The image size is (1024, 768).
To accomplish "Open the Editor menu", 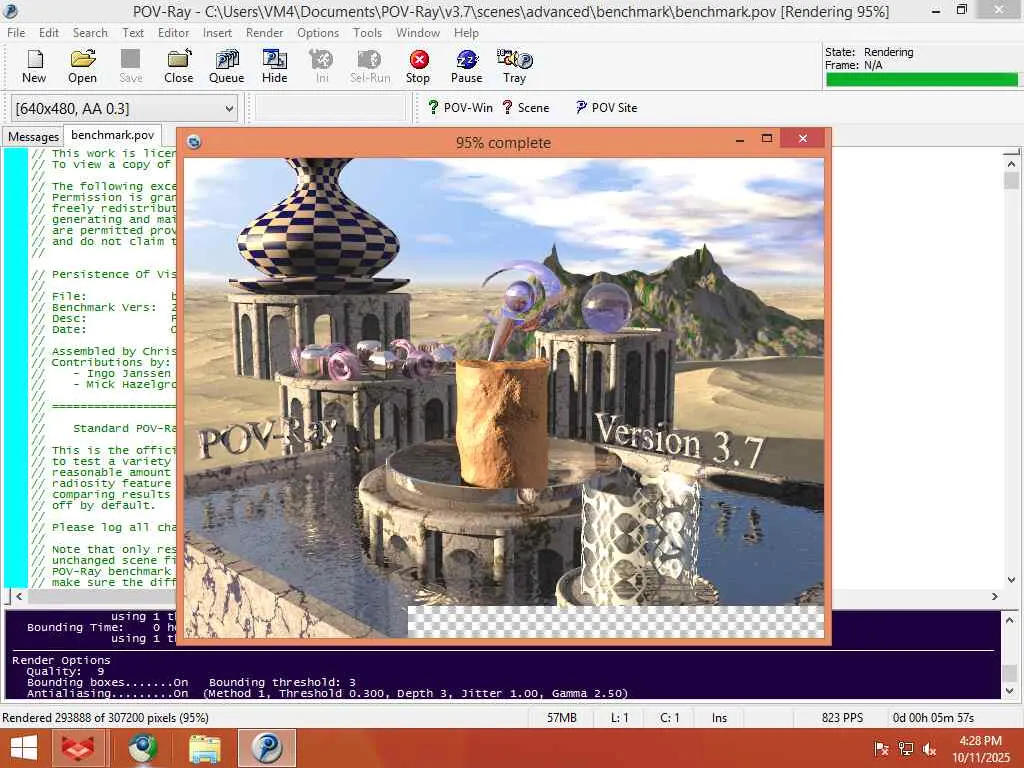I will coord(173,33).
